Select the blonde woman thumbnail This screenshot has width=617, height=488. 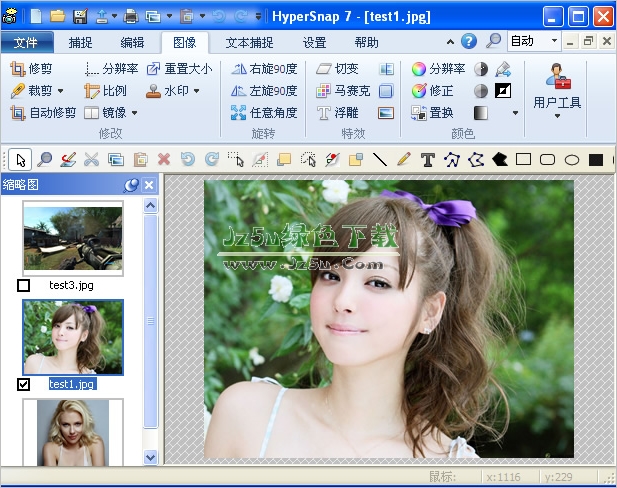pyautogui.click(x=73, y=432)
